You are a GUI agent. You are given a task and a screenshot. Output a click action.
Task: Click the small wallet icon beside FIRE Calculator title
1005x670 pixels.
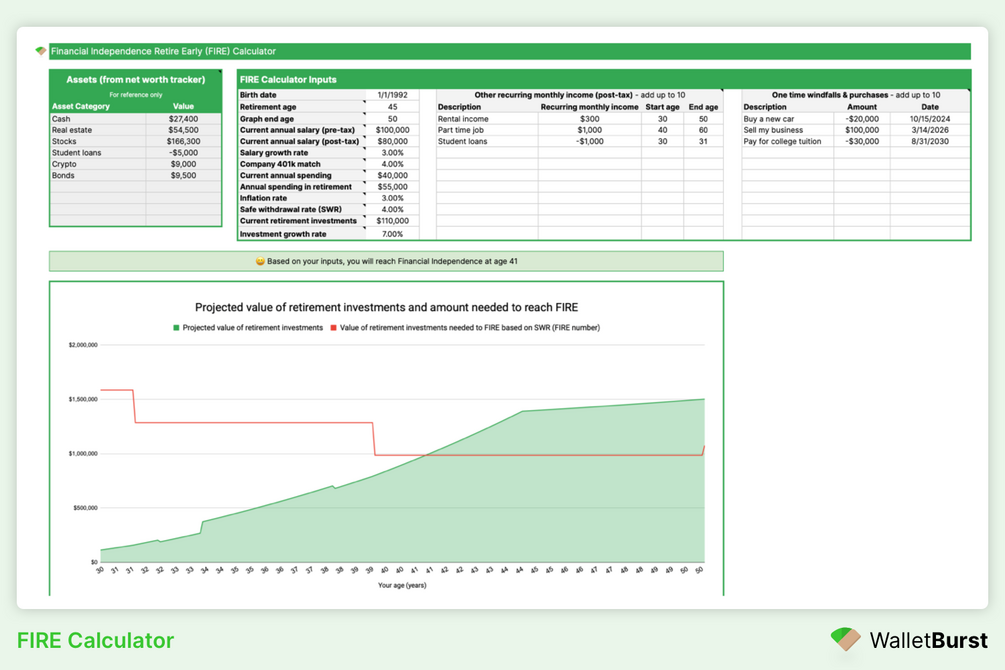[x=41, y=51]
